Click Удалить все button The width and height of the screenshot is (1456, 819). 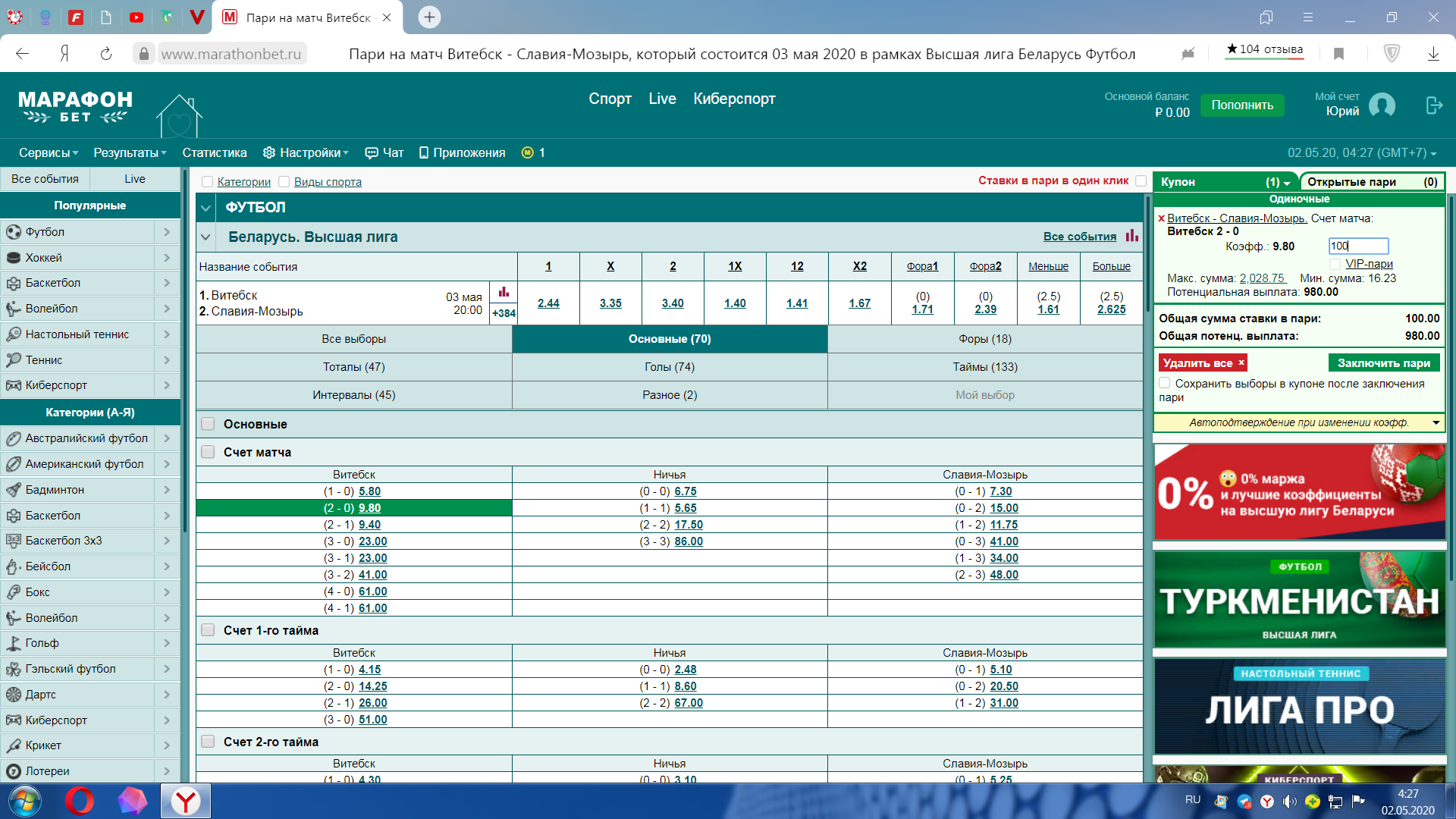1203,363
